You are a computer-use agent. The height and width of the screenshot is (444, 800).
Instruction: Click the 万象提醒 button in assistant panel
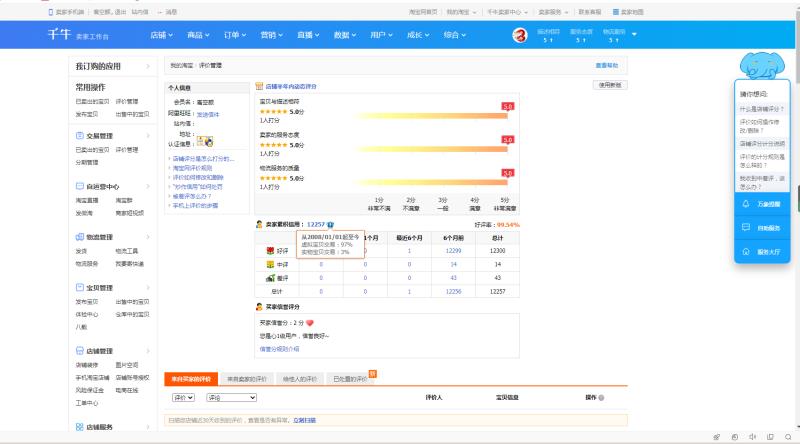[x=762, y=204]
